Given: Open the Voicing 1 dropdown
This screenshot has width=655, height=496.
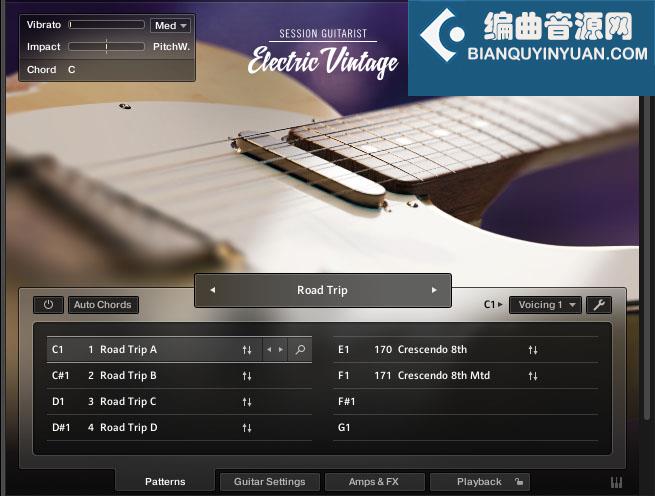Looking at the screenshot, I should 547,305.
